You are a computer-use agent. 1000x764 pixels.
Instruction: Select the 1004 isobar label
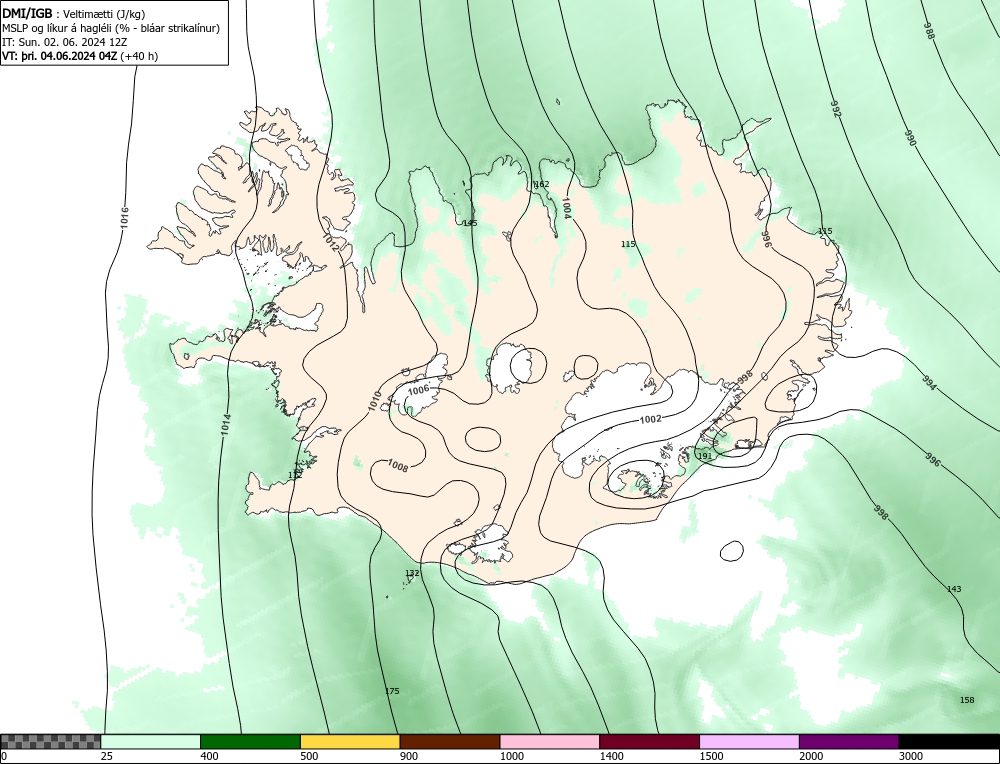pyautogui.click(x=566, y=208)
